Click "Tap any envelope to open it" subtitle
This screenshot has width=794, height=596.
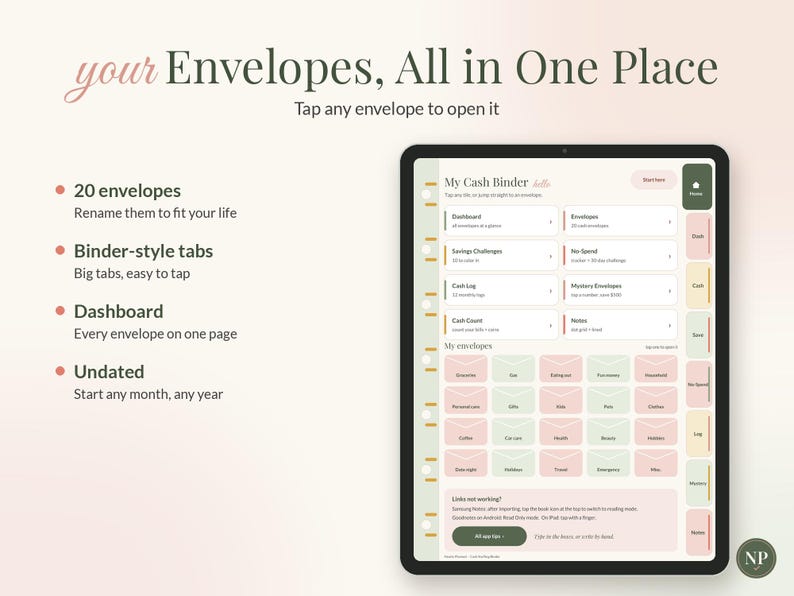click(397, 109)
